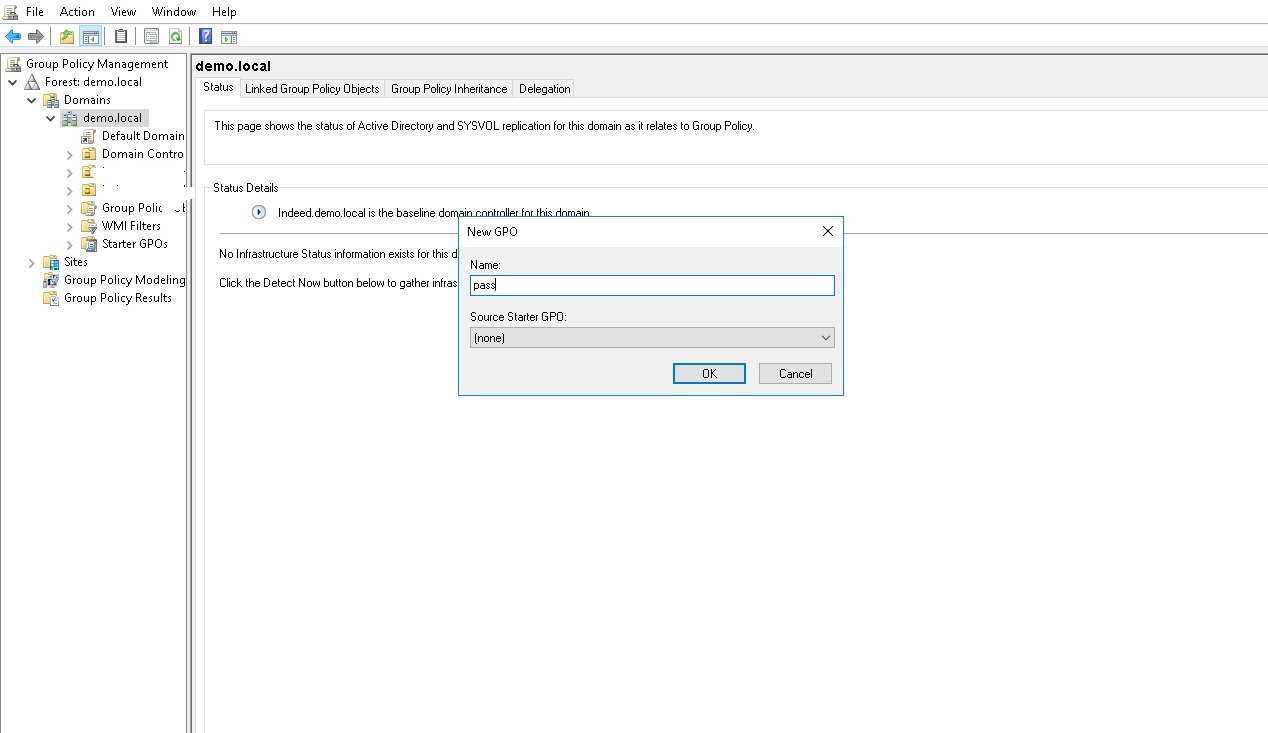Screen dimensions: 1268x733
Task: Open the Action menu
Action: (77, 12)
